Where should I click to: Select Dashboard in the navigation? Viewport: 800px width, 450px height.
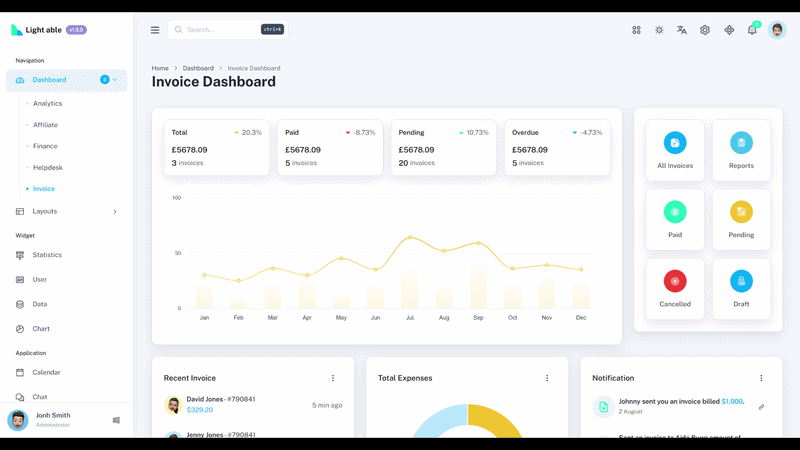[66, 80]
